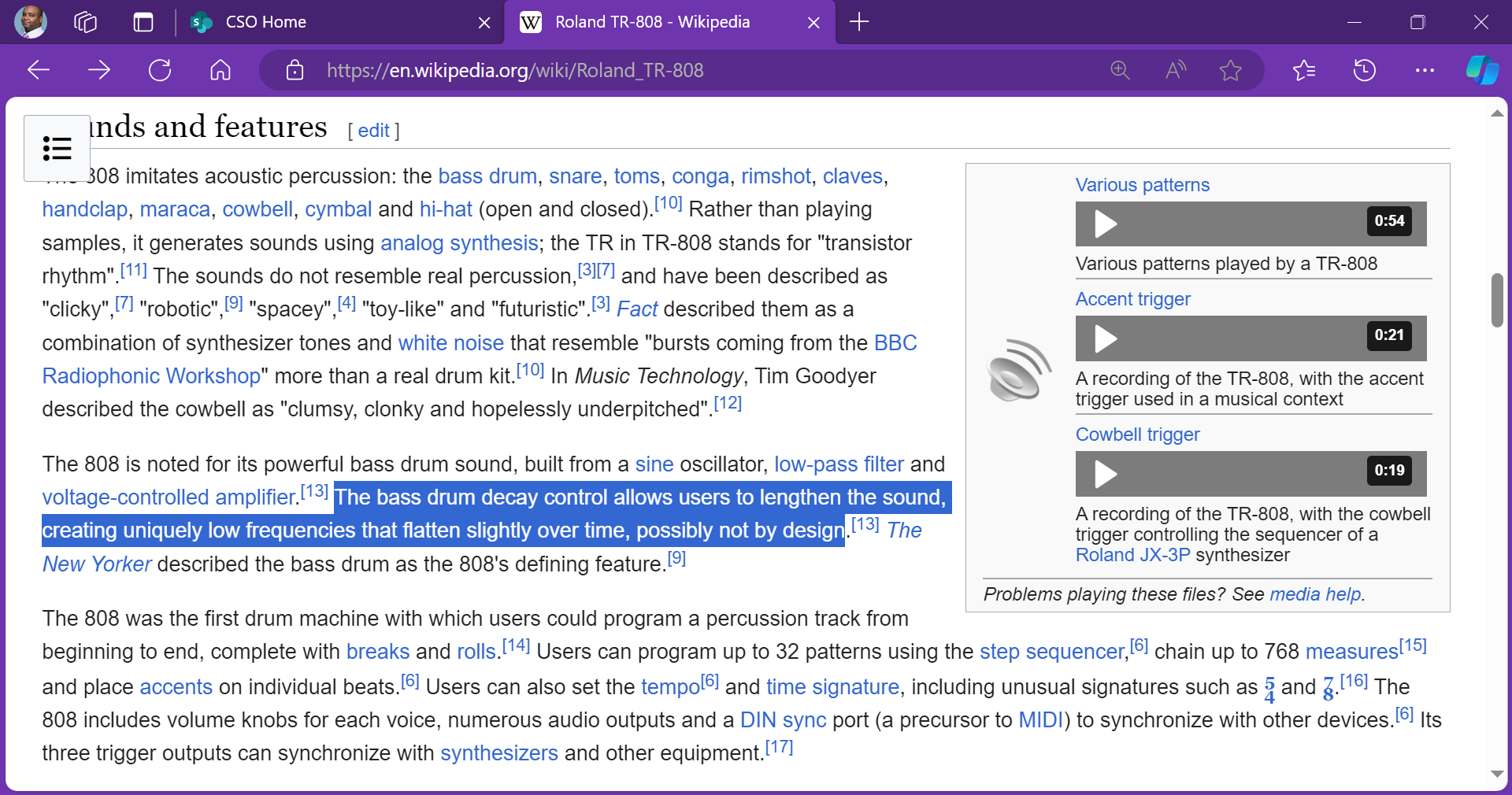Viewport: 1512px width, 795px height.
Task: Follow the analog synthesis link
Action: coord(459,242)
